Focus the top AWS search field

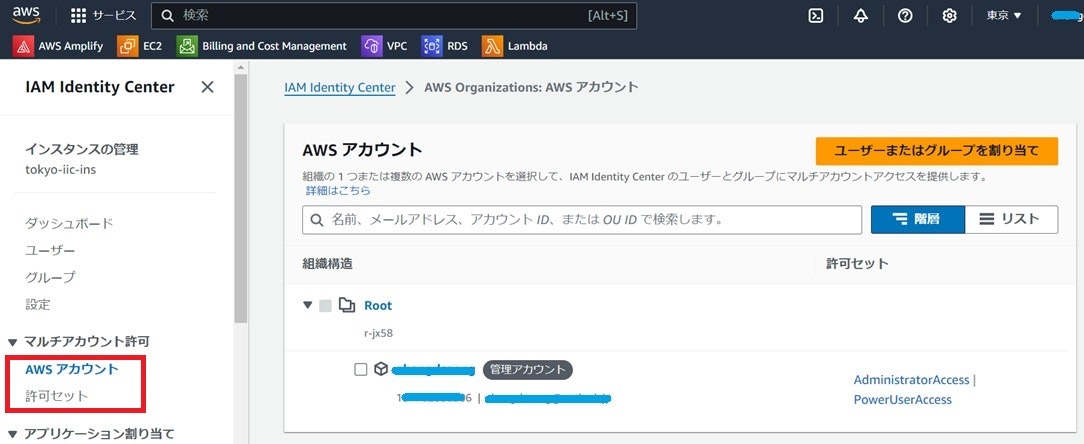point(394,15)
